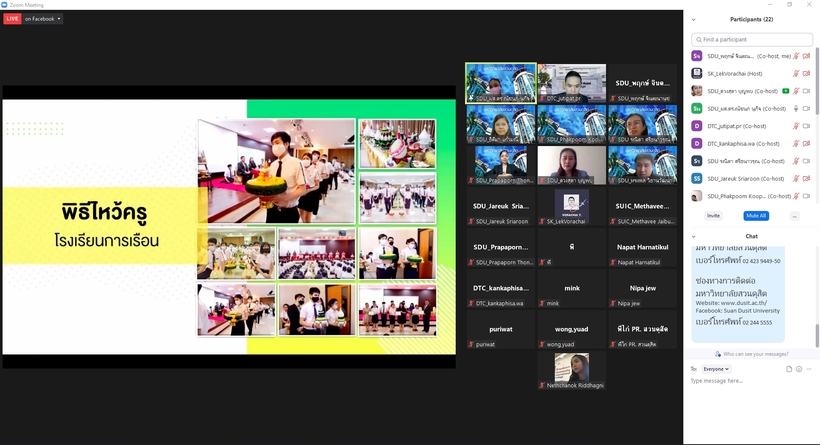Image resolution: width=820 pixels, height=445 pixels.
Task: Click the www.dusit.ac.th website link in chat
Action: (744, 303)
